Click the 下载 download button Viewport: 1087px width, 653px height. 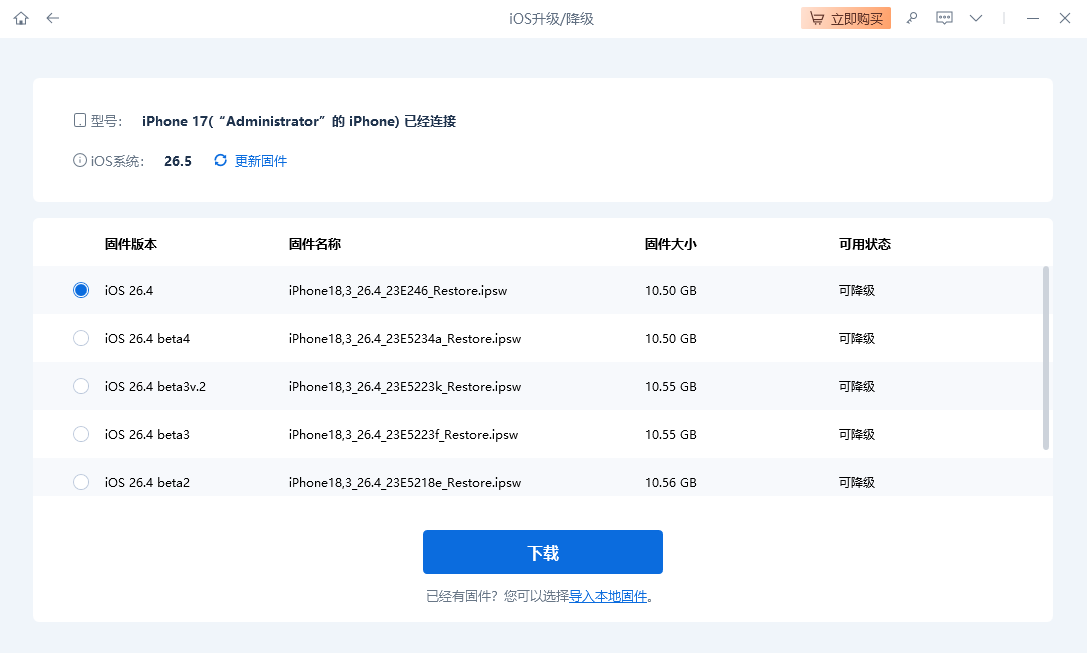click(x=543, y=551)
